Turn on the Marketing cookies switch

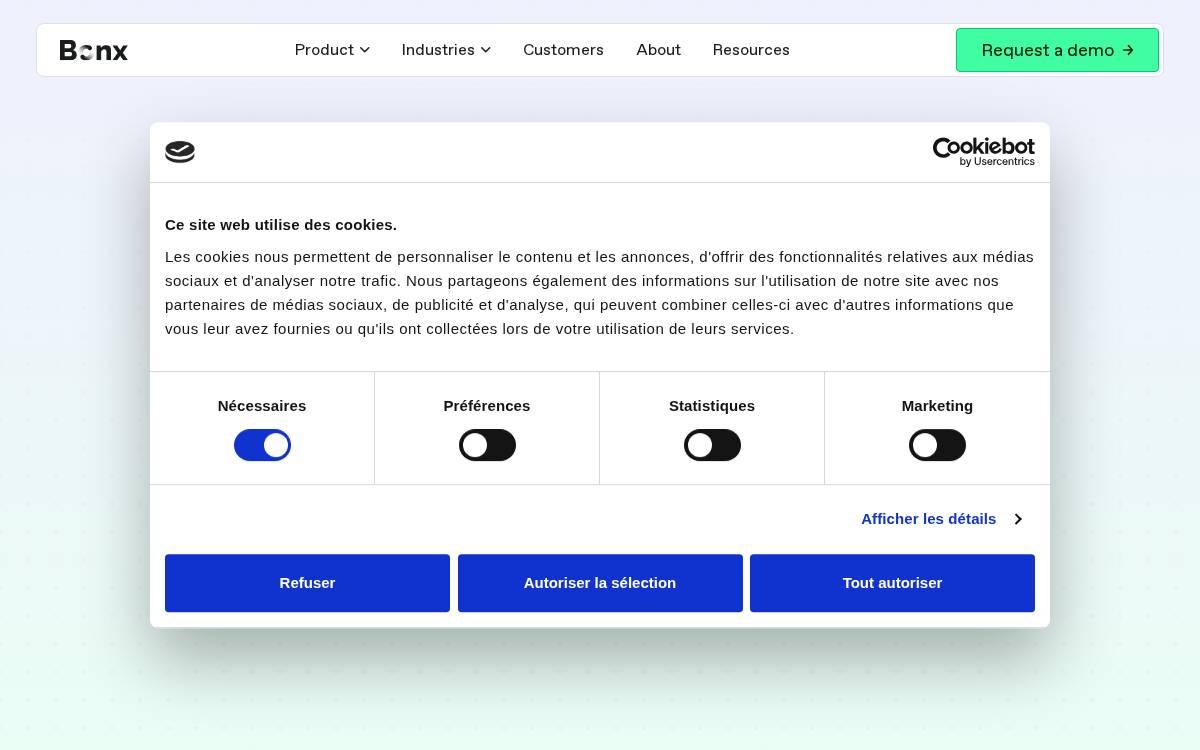coord(937,445)
